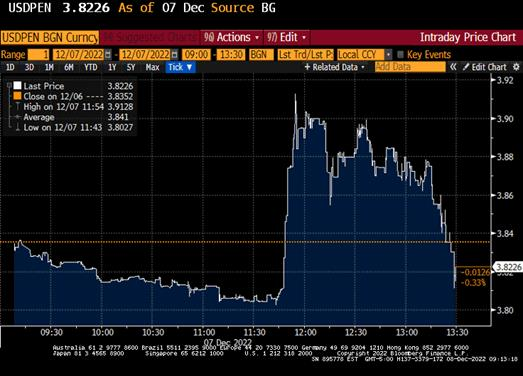Collapse panel with double left chevron

pyautogui.click(x=453, y=67)
